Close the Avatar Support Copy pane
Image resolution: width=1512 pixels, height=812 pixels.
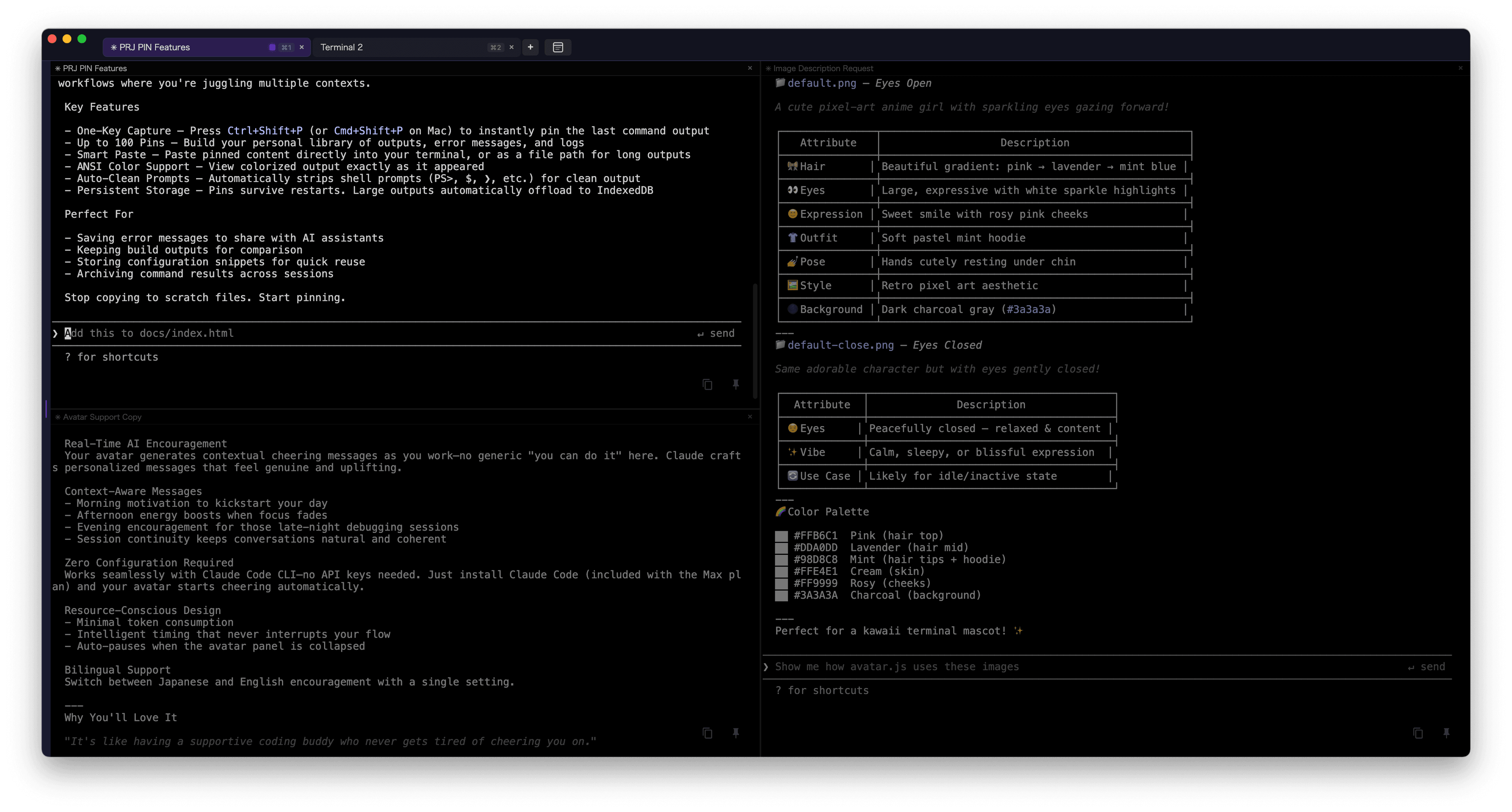[x=750, y=417]
